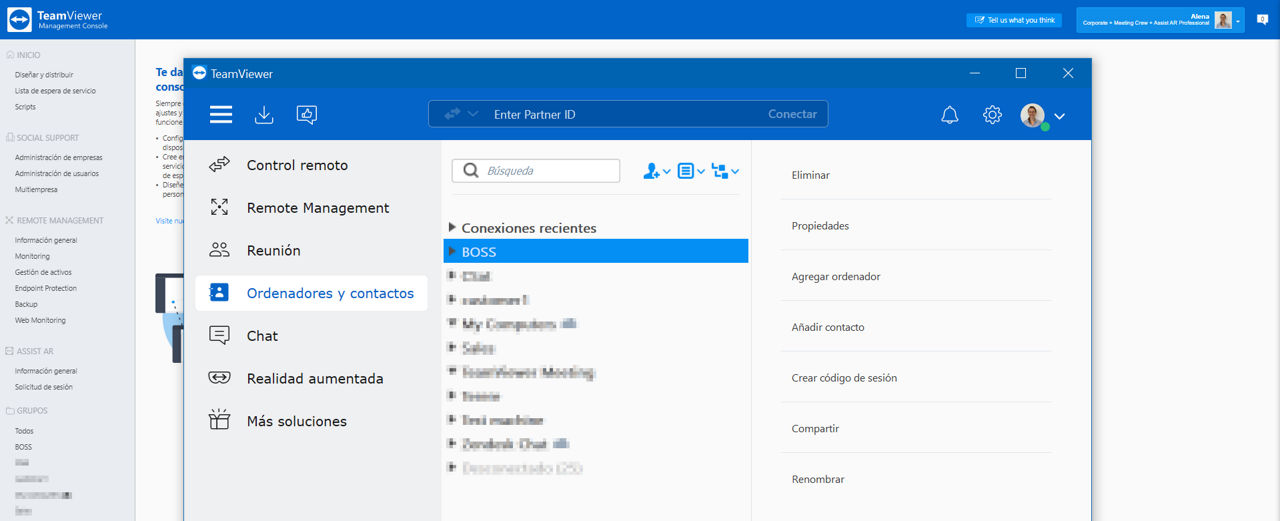Click the Búsqueda search field
The width and height of the screenshot is (1280, 521).
536,171
